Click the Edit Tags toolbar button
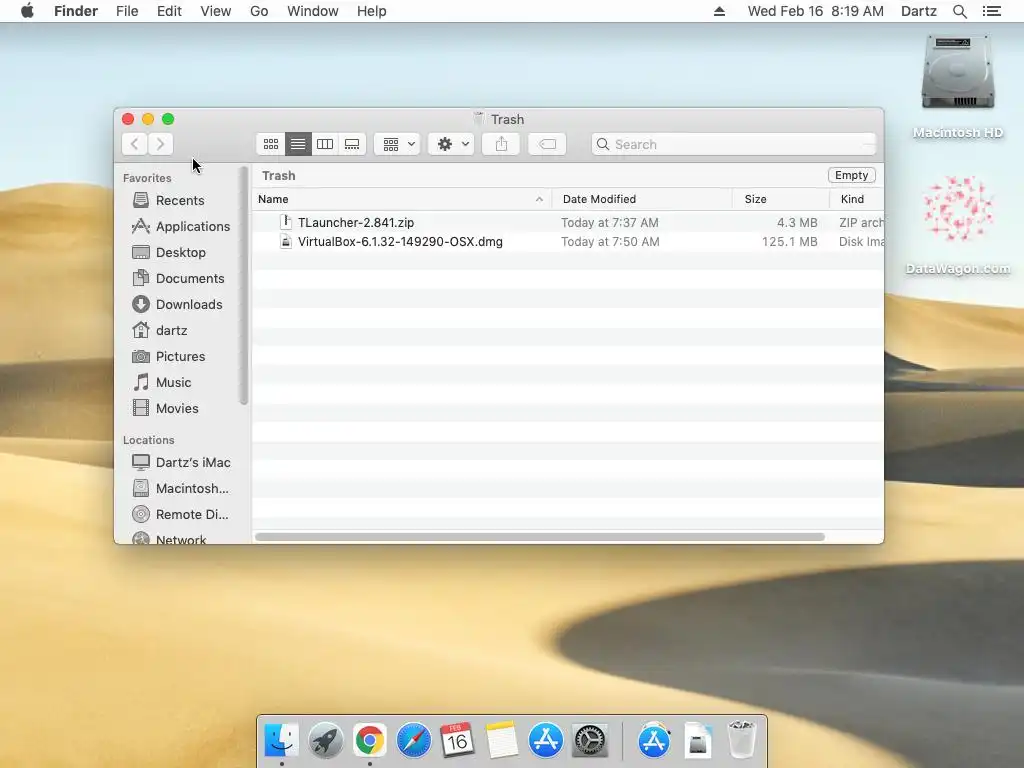 tap(547, 144)
